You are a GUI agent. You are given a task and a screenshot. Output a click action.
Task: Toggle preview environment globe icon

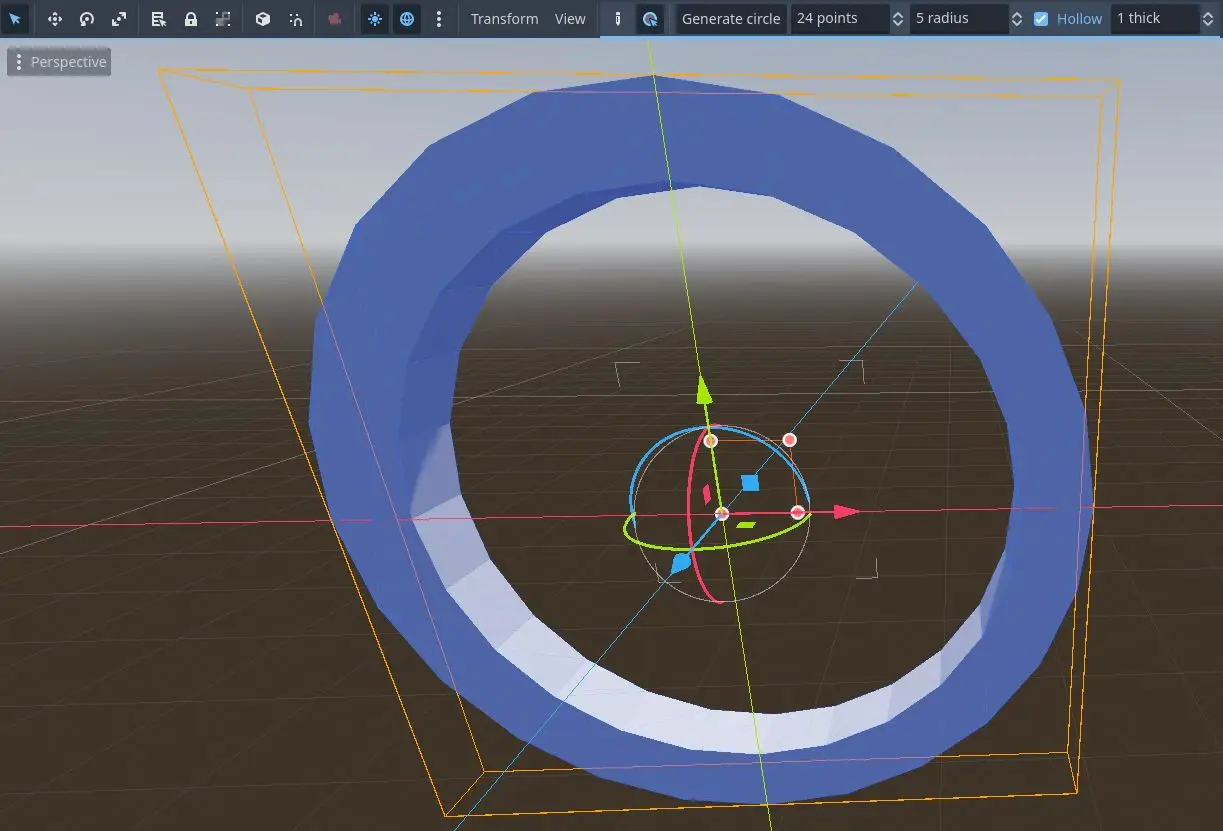pos(407,19)
